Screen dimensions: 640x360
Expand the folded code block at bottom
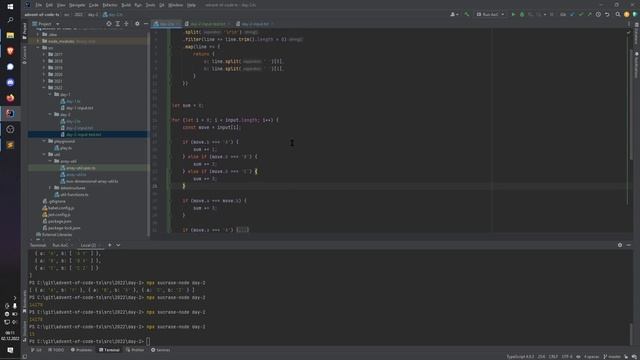click(x=242, y=230)
